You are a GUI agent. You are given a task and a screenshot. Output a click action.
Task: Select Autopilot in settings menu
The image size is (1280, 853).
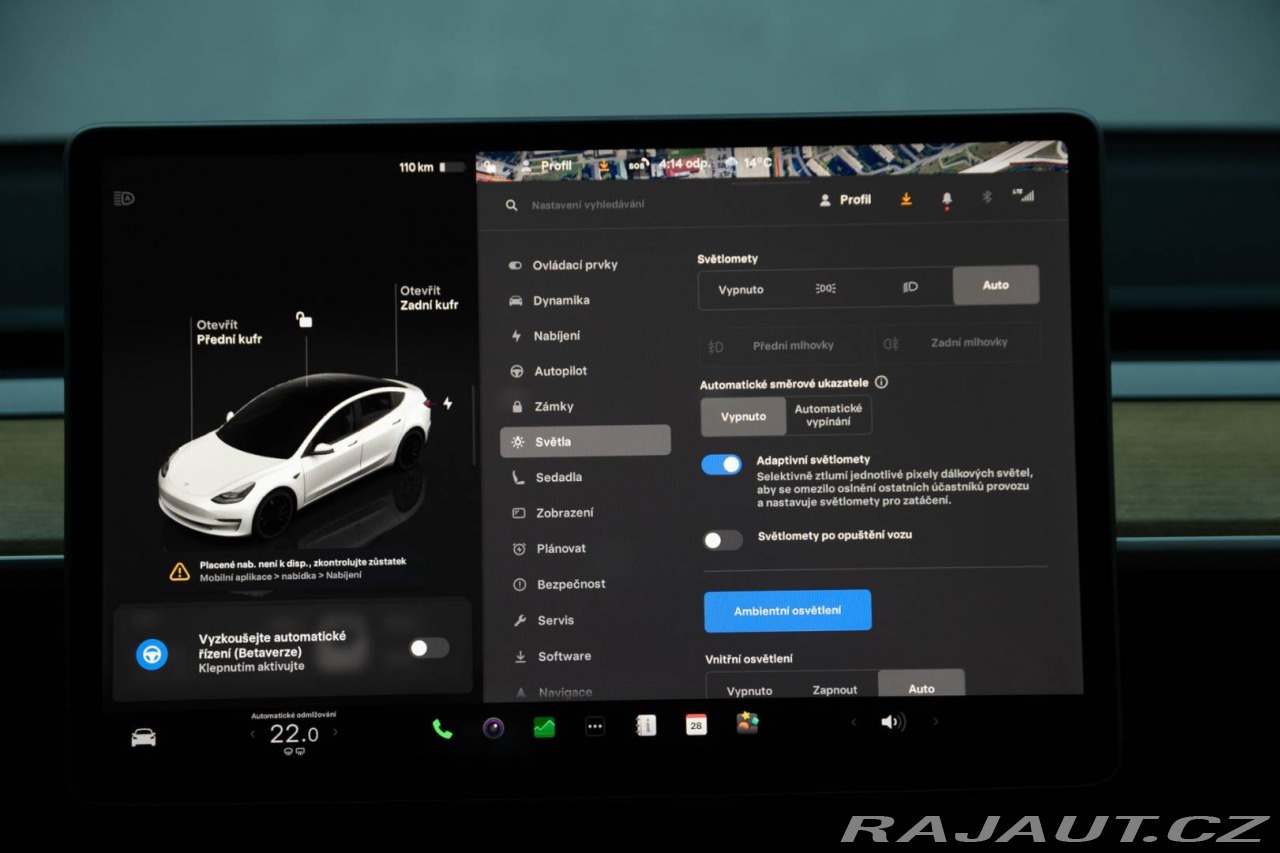(x=559, y=371)
